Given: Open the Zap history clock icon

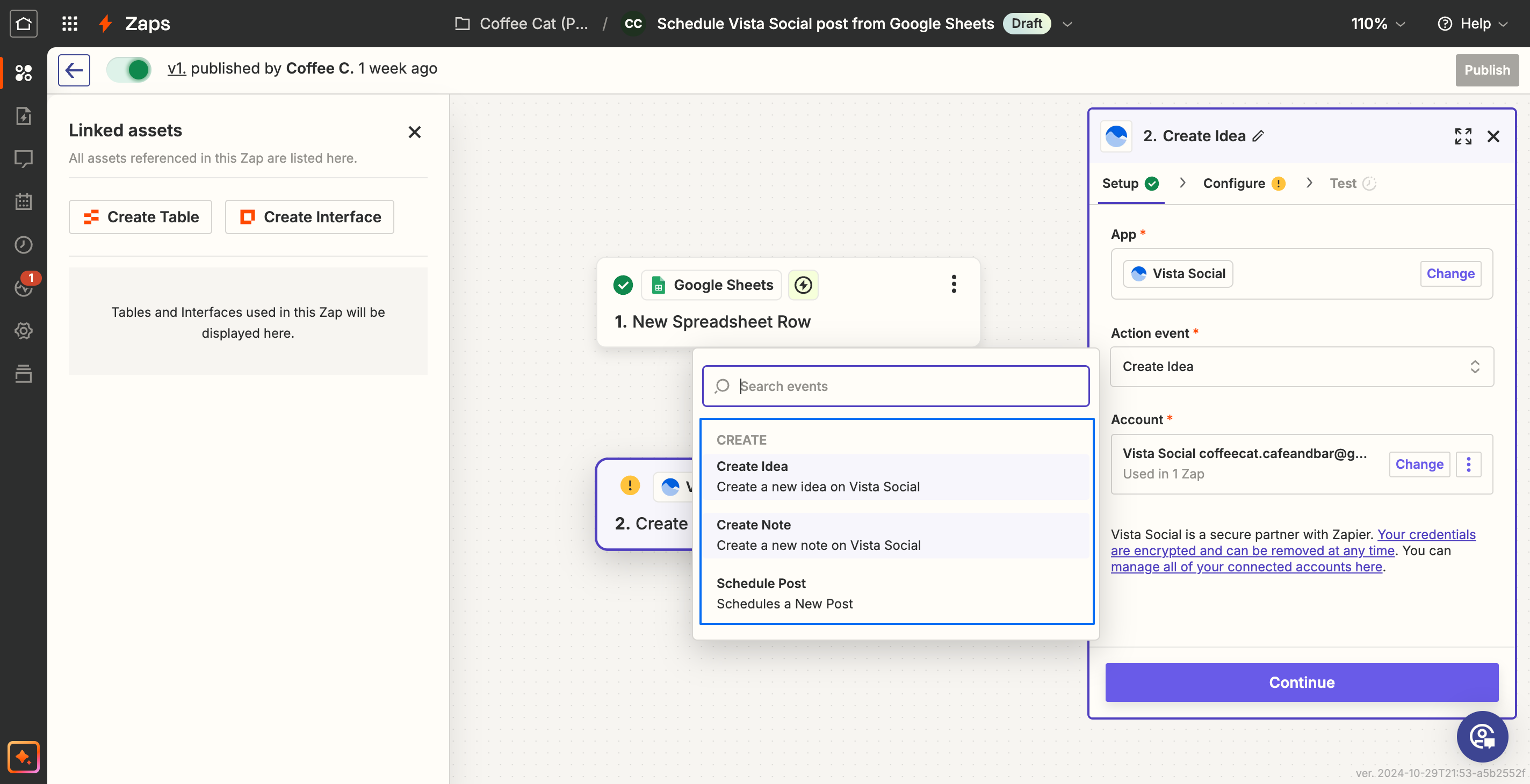Looking at the screenshot, I should (23, 244).
